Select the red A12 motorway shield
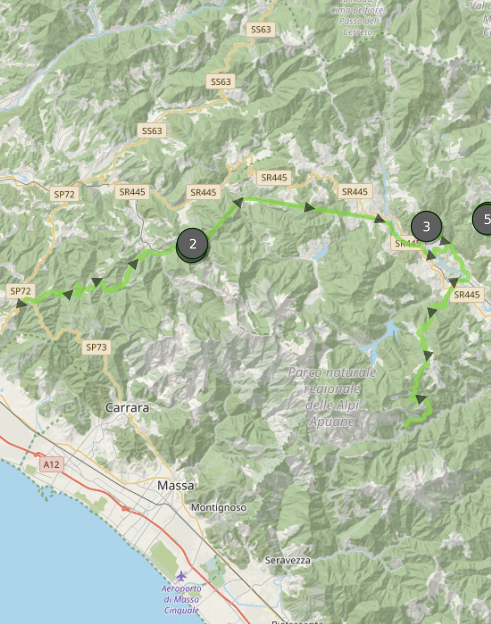Screen dimensions: 491x624 tap(52, 464)
